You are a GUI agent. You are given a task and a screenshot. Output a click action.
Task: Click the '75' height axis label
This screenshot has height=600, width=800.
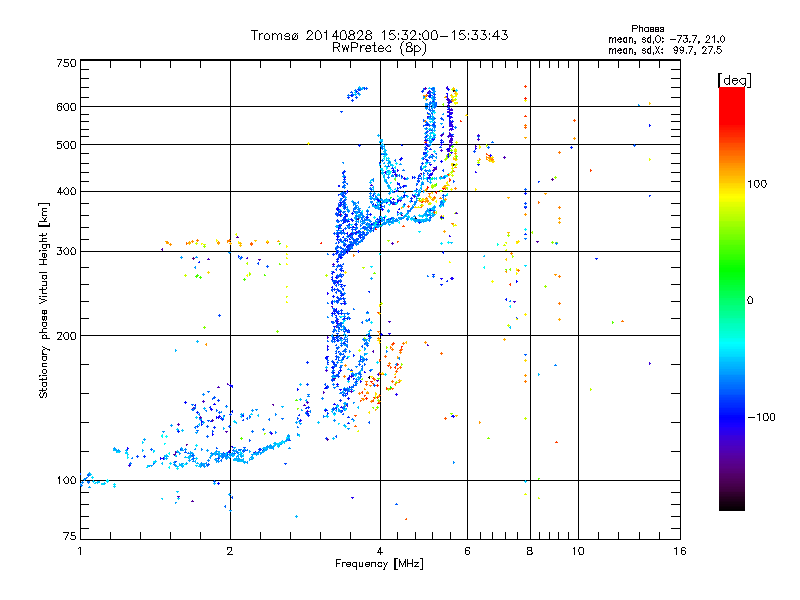point(70,536)
